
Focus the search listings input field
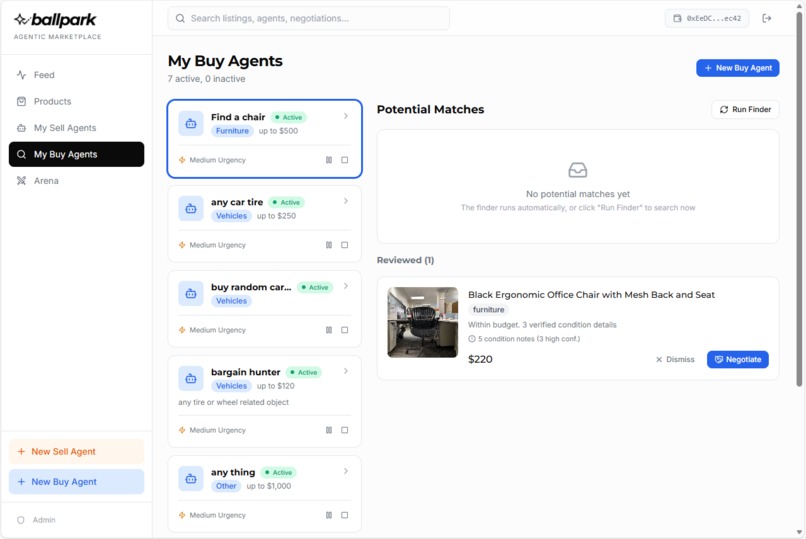(308, 18)
